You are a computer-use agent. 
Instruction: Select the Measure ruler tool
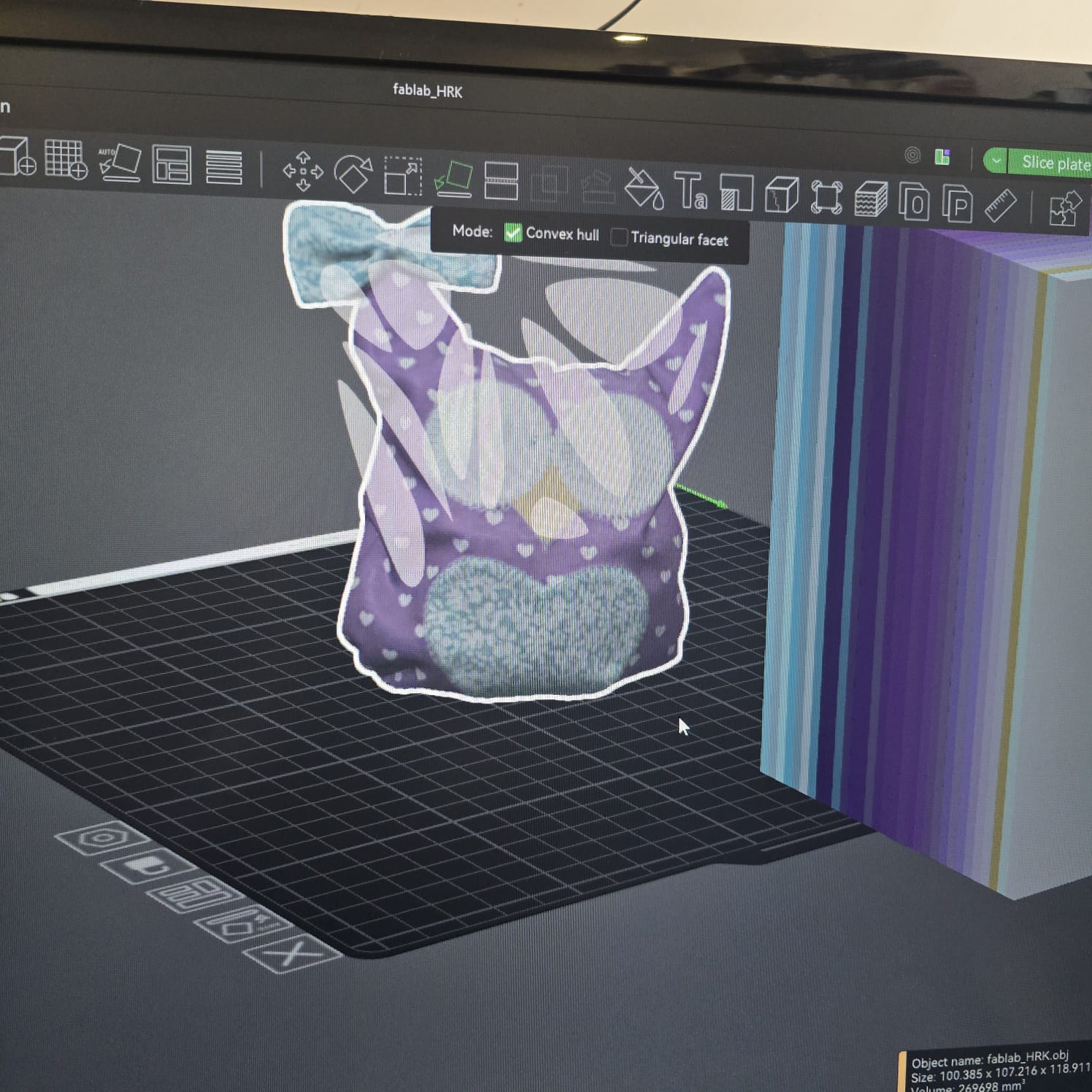(x=1000, y=206)
